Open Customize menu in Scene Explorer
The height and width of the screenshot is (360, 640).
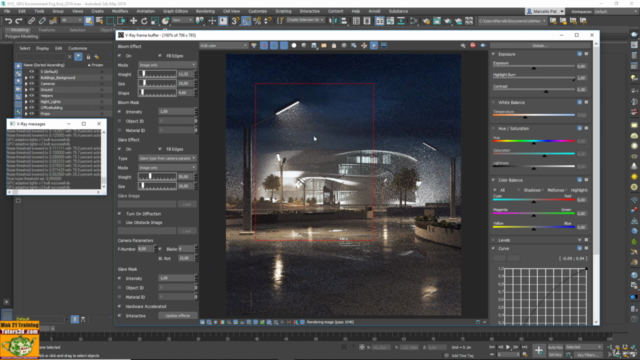tap(78, 48)
